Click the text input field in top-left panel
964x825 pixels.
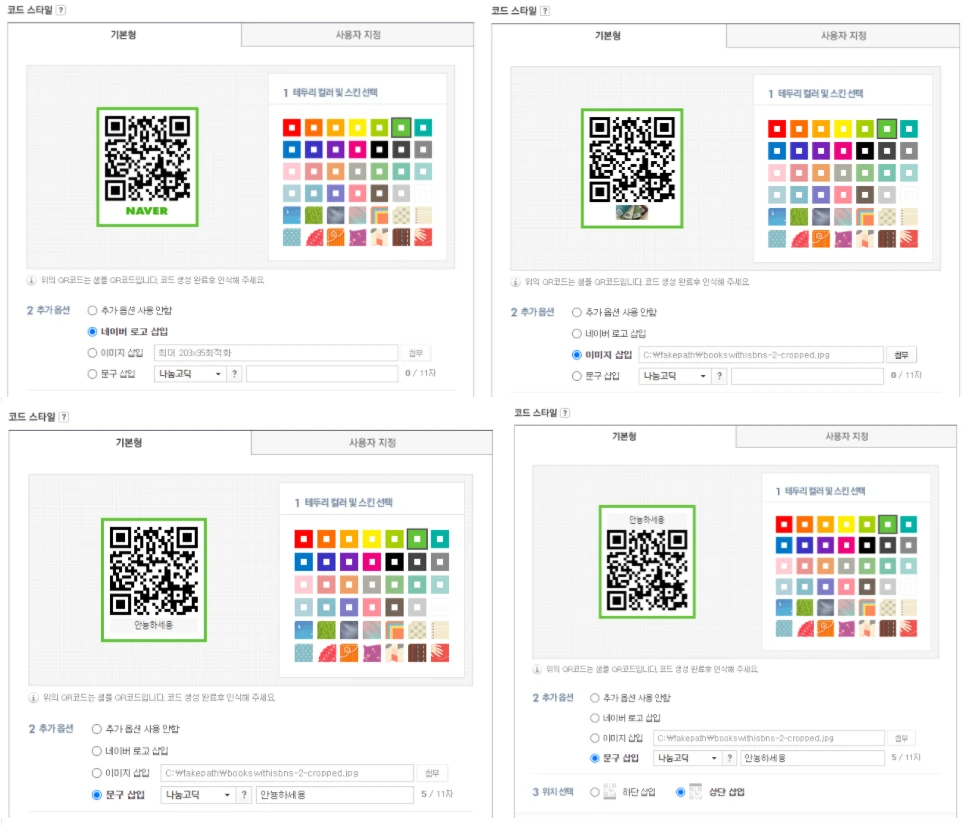click(x=322, y=373)
